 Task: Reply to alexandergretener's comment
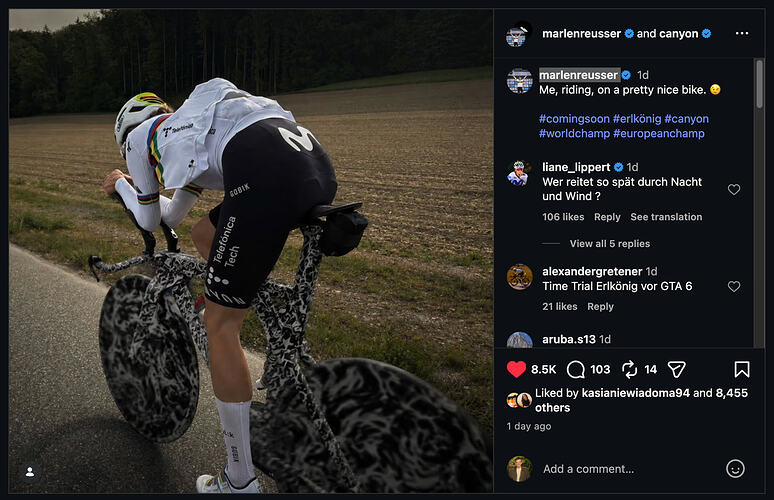[600, 307]
